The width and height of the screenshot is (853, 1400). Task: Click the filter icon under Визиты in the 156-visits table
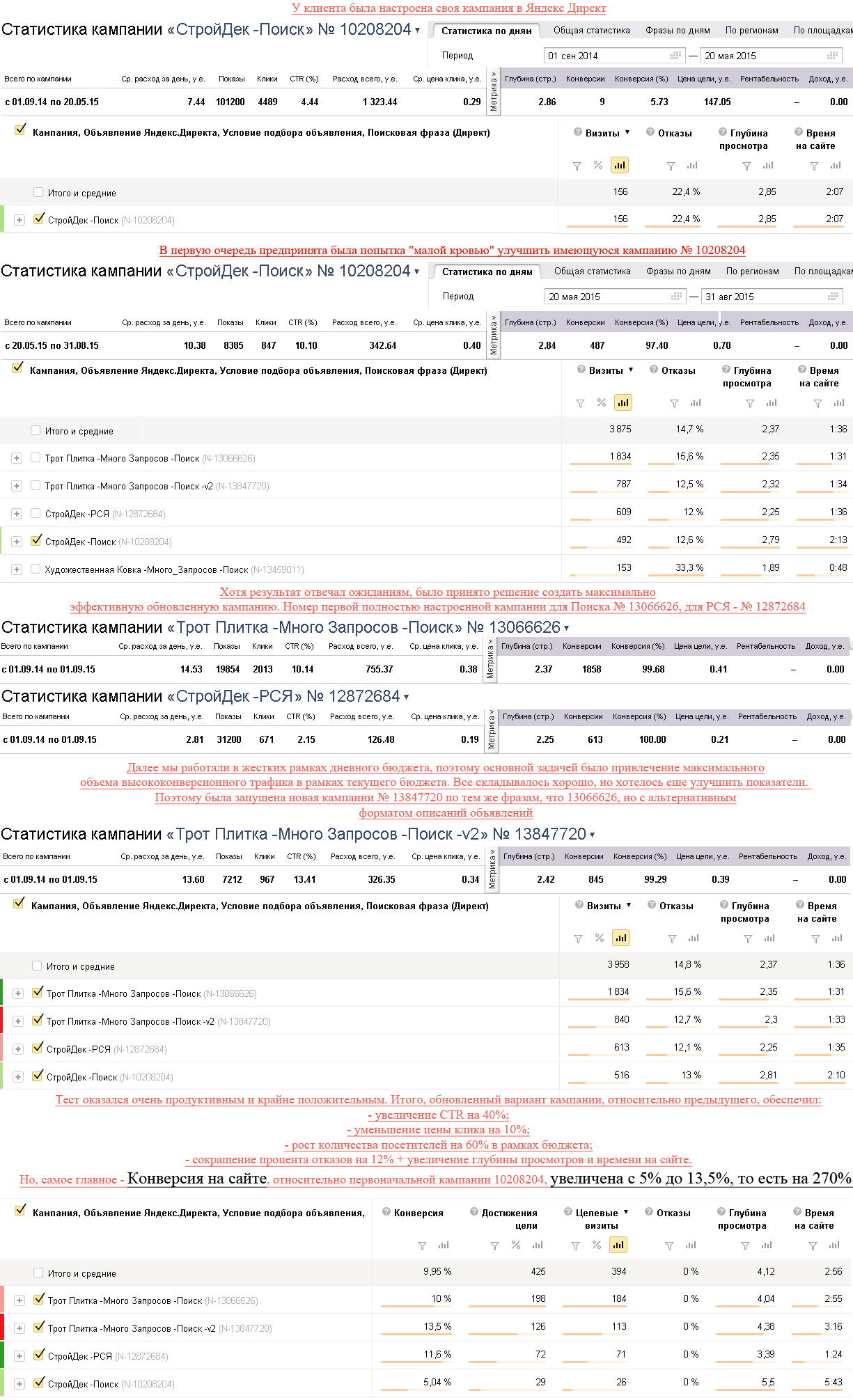(x=577, y=166)
